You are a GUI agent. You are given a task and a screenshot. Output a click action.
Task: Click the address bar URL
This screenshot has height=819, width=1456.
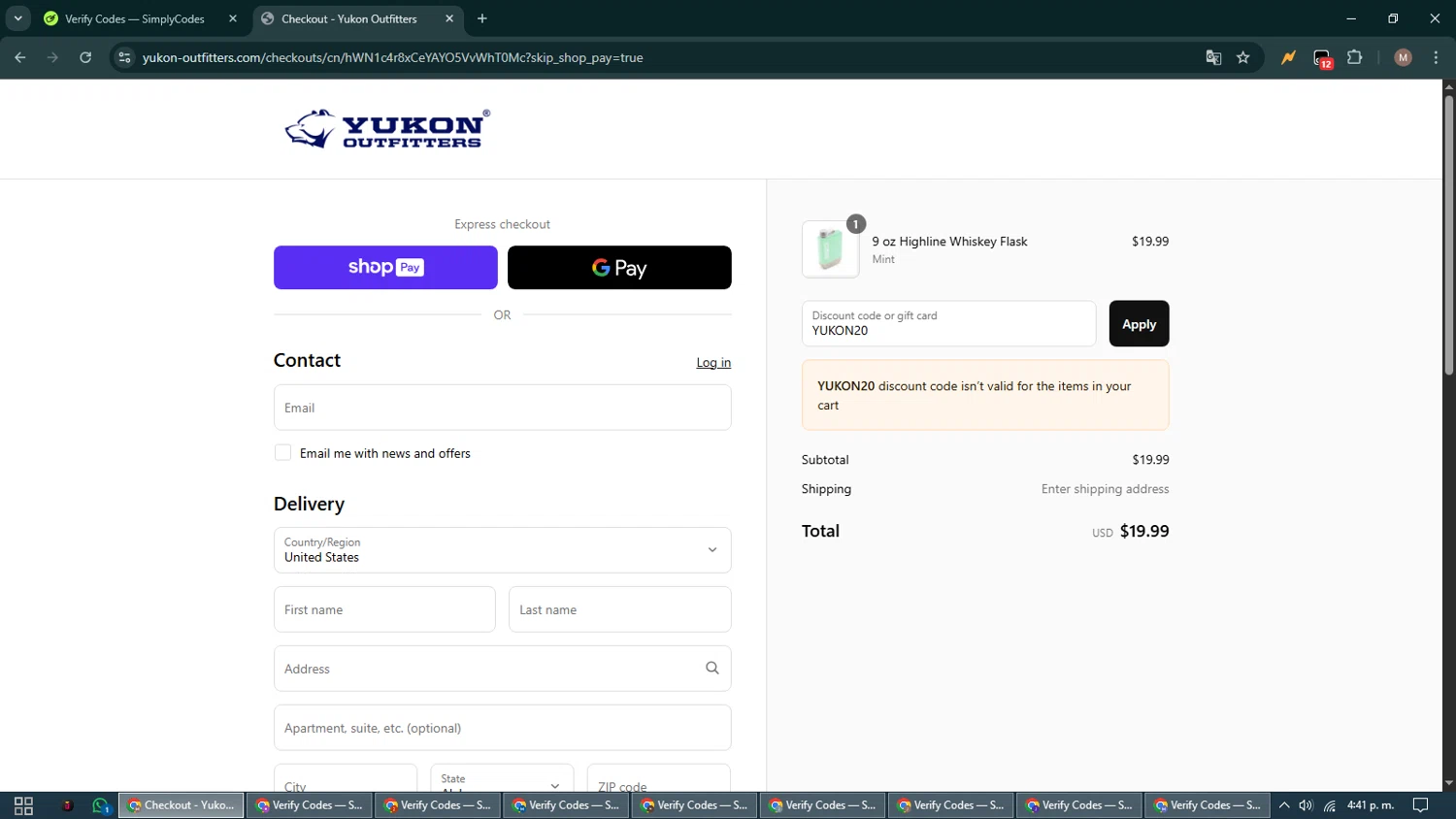click(x=392, y=57)
